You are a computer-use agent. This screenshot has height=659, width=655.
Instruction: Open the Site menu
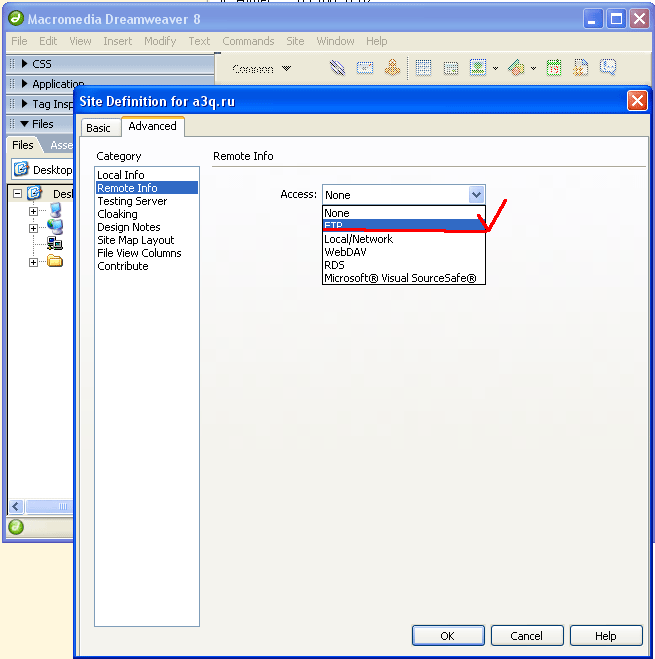(296, 41)
